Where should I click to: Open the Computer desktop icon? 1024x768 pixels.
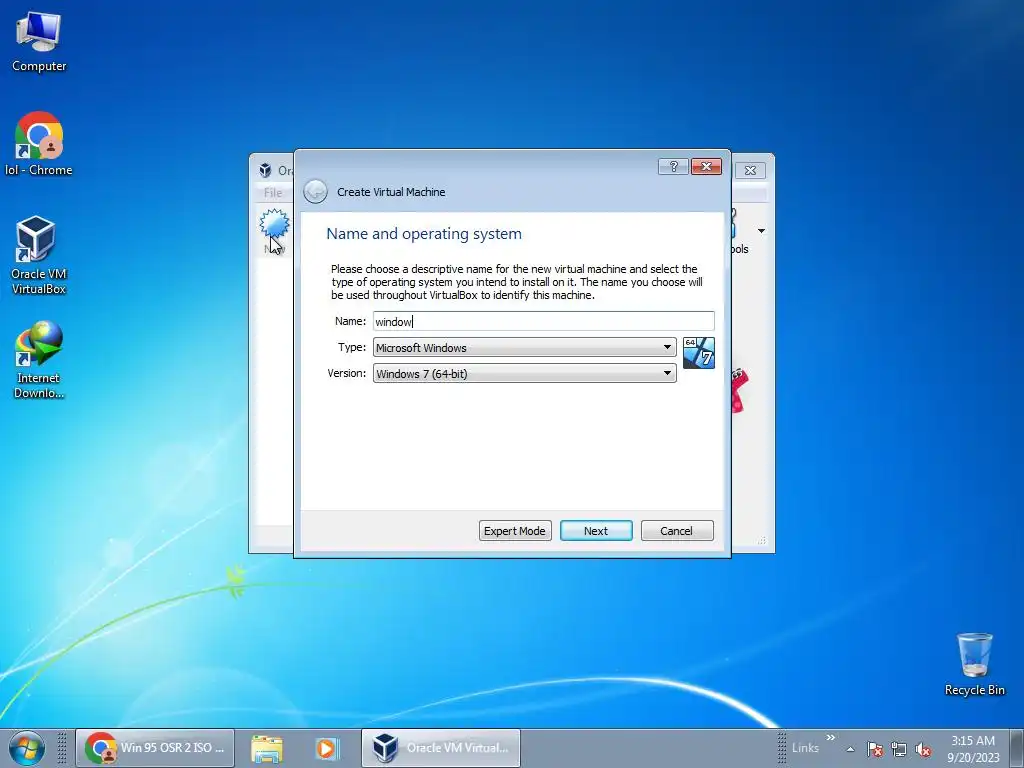[39, 42]
